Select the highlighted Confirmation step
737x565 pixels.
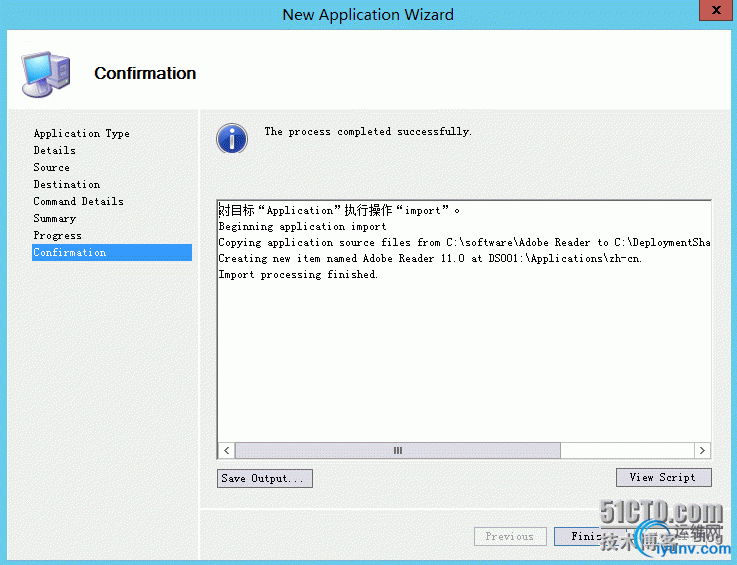click(112, 252)
